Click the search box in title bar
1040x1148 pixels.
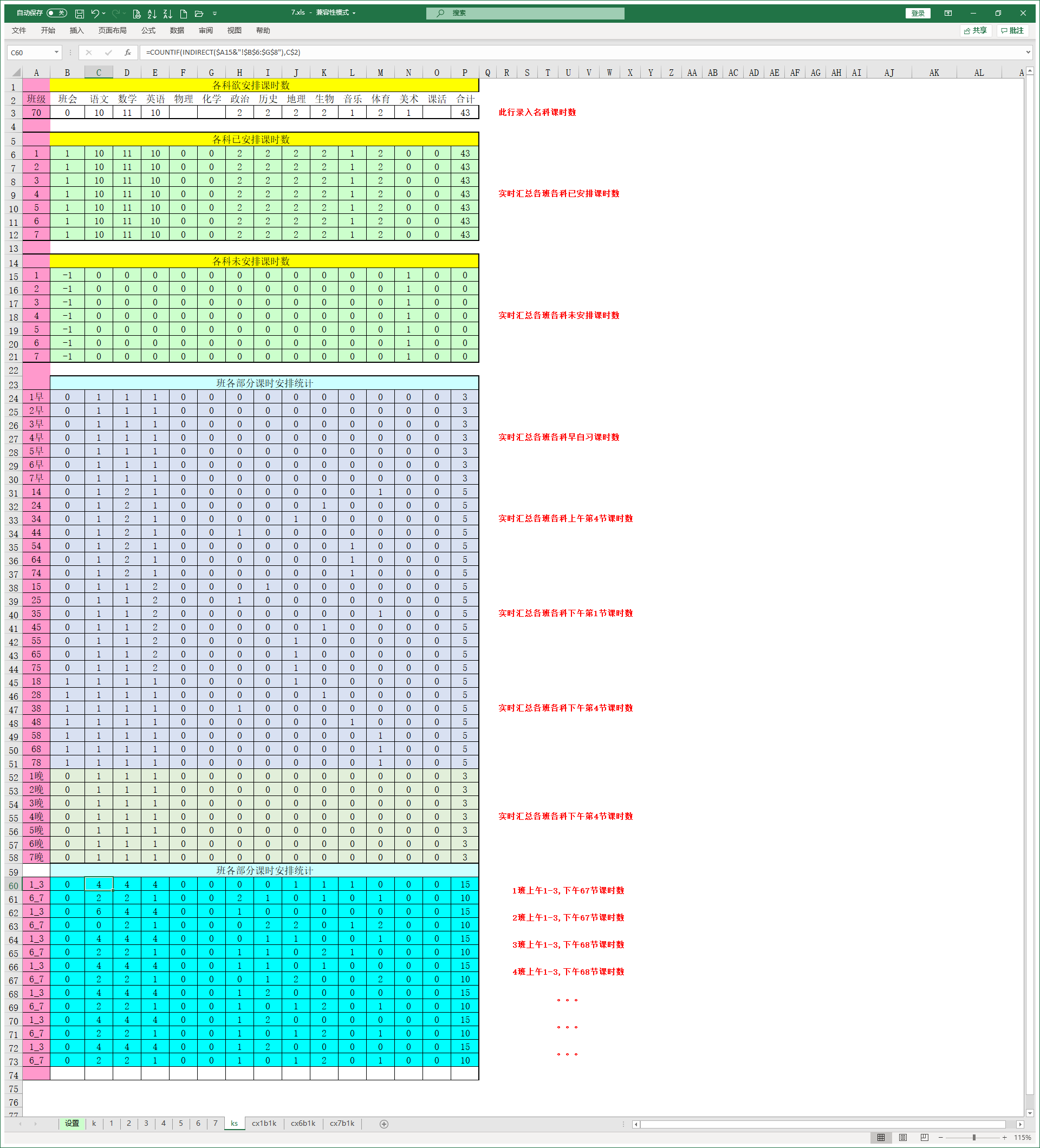524,13
